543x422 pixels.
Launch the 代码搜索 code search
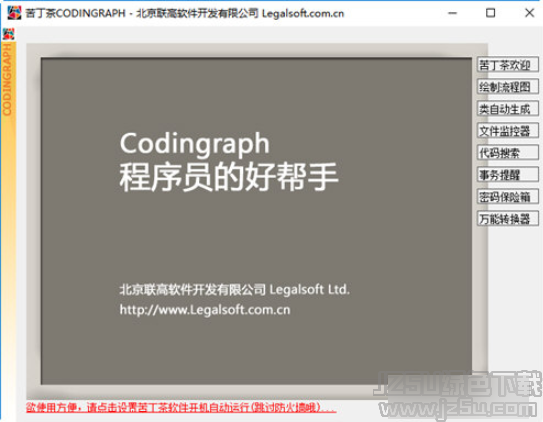pos(508,153)
